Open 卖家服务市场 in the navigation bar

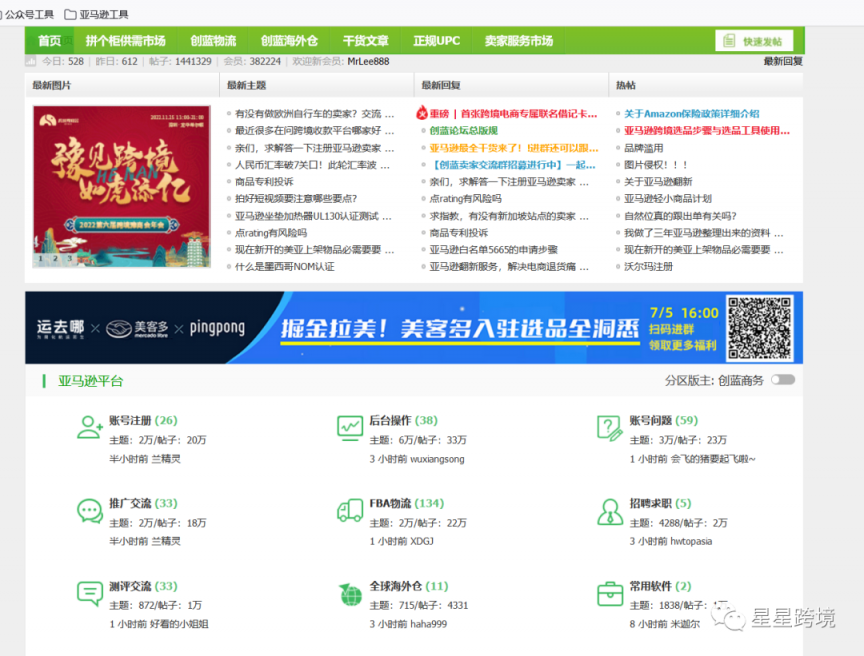[519, 41]
